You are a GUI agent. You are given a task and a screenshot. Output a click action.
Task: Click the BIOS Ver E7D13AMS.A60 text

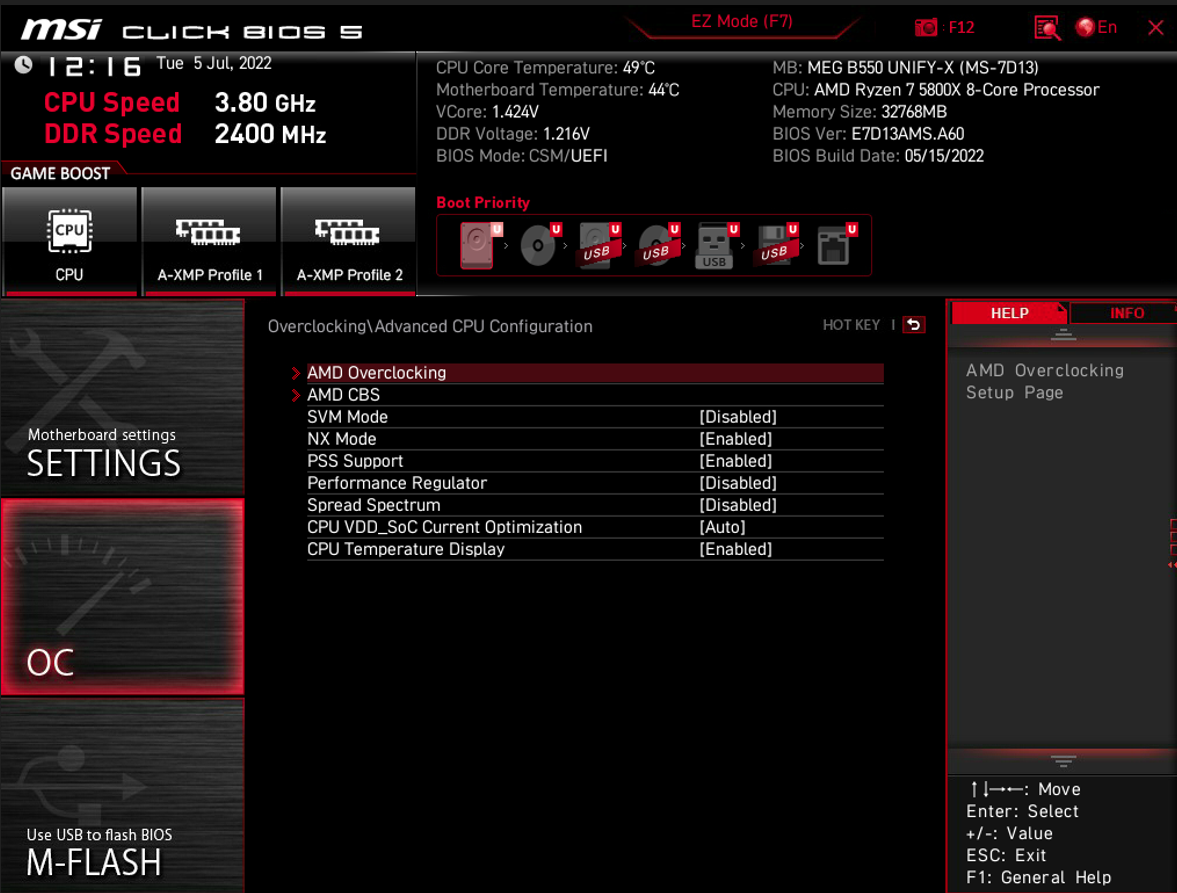[868, 134]
